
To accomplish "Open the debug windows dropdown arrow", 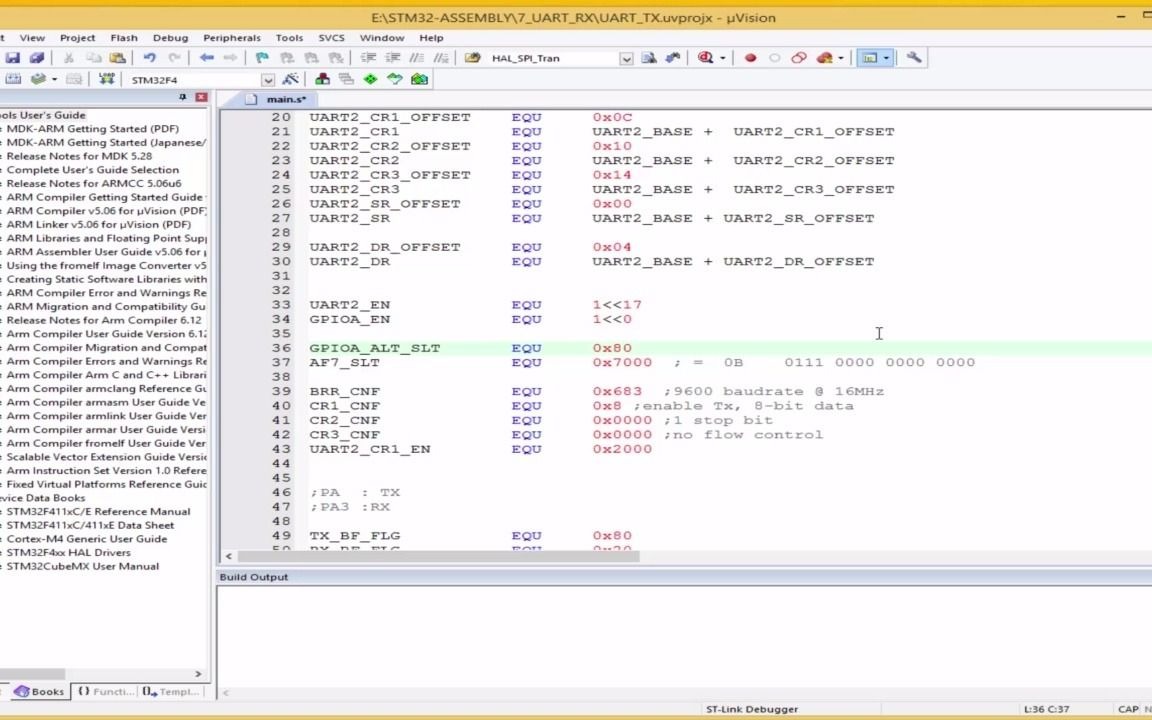I will pyautogui.click(x=884, y=57).
